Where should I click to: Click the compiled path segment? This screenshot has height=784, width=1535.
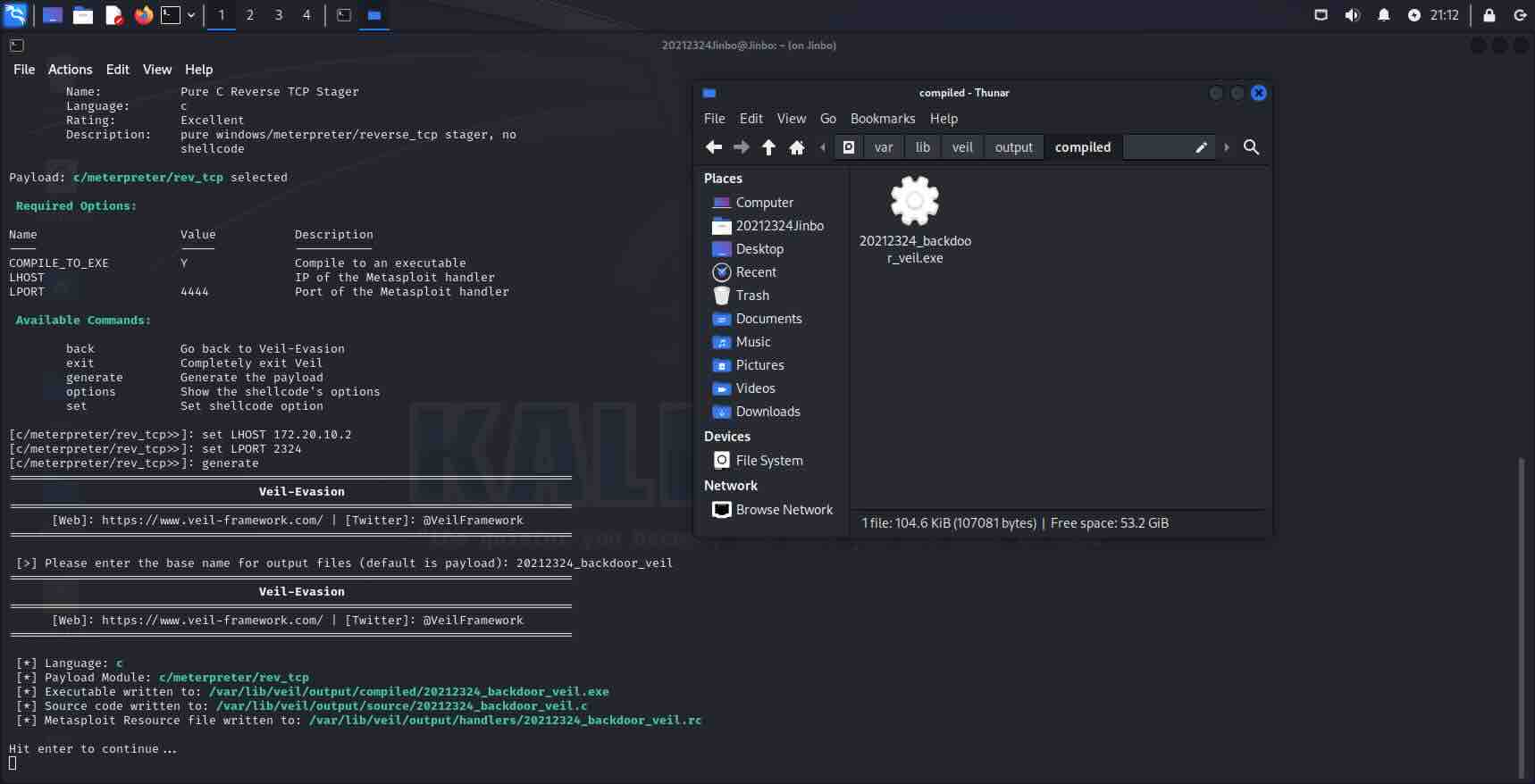coord(1083,147)
